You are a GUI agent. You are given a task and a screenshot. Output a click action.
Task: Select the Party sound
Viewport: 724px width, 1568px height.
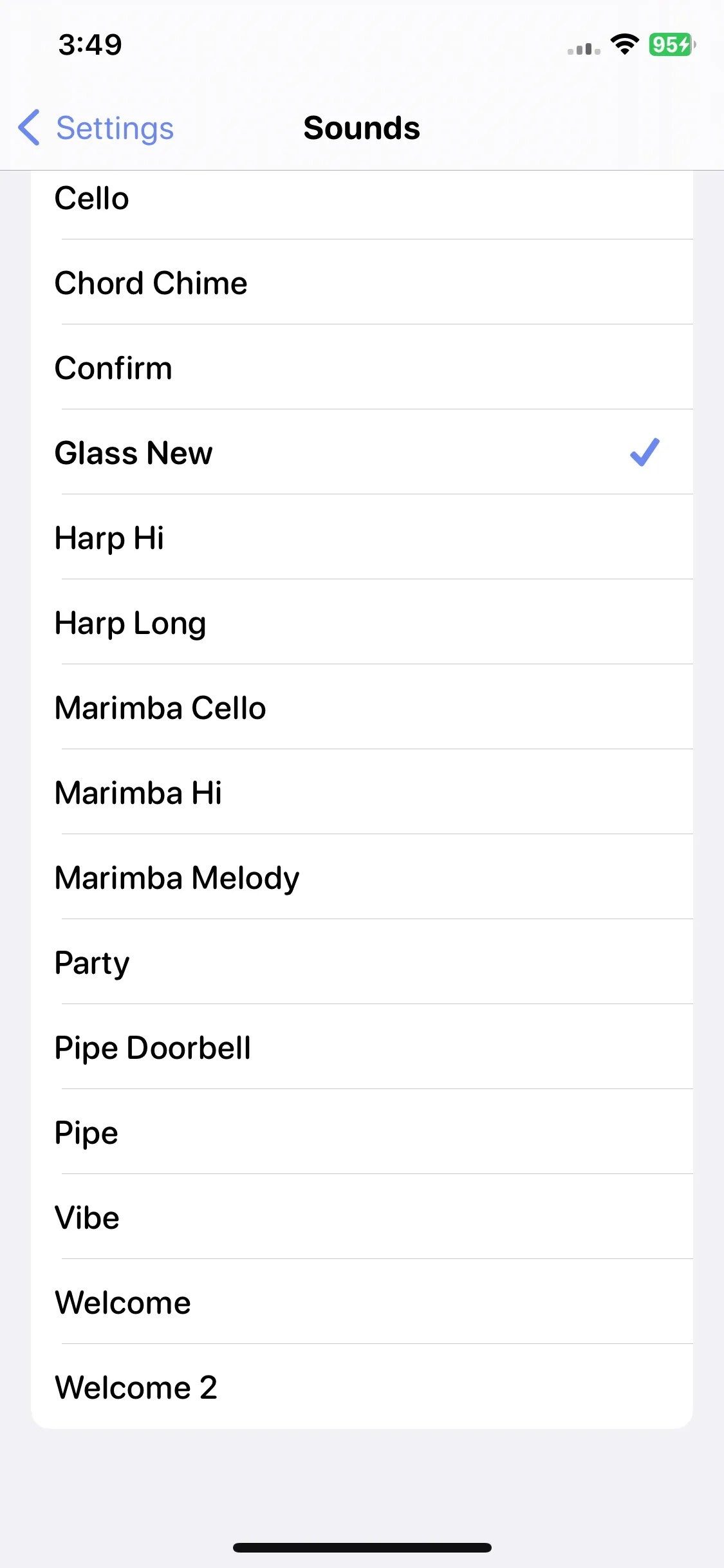click(x=362, y=962)
